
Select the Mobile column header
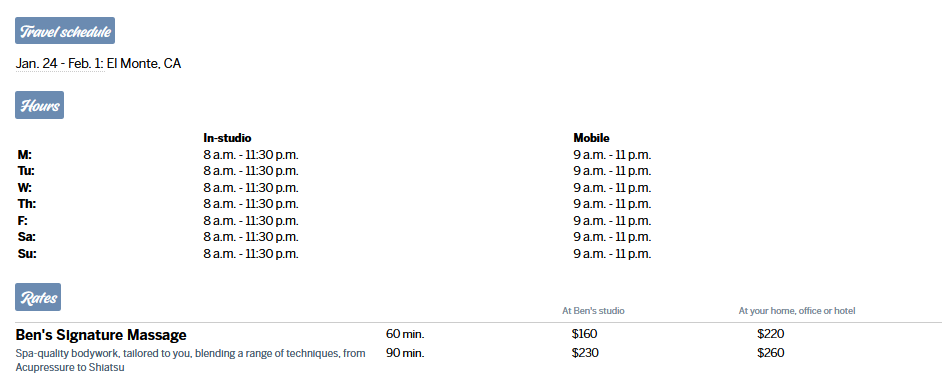(591, 138)
